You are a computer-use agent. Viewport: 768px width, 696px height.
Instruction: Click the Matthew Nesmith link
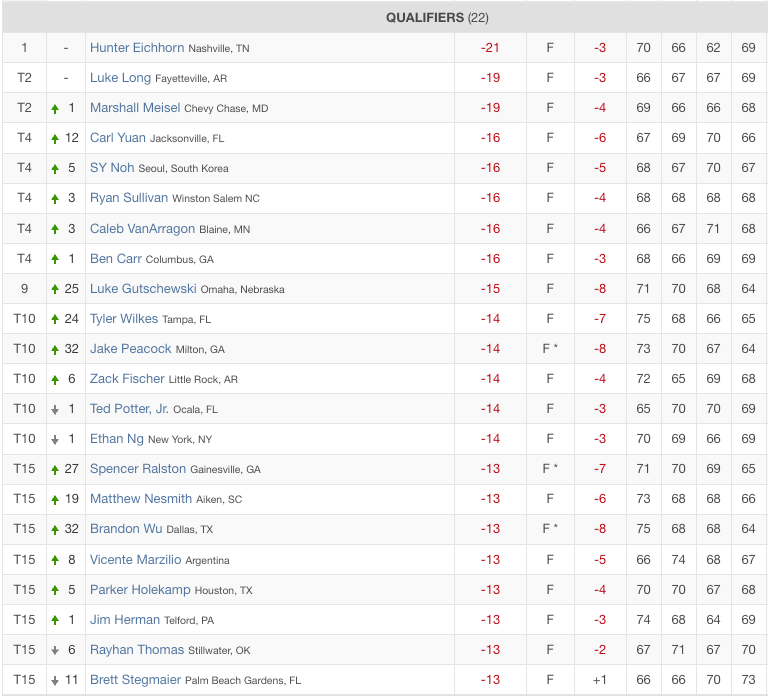point(141,498)
